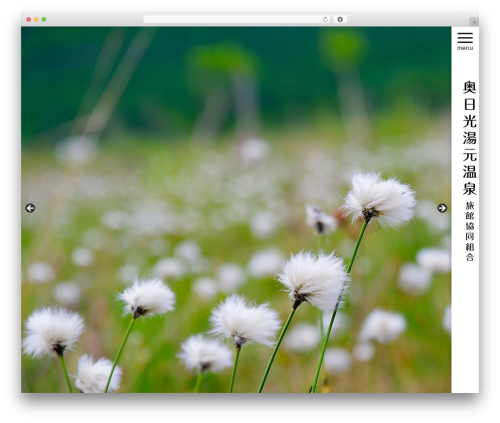
Task: Go to the previous slide with left arrow
Action: pos(30,208)
